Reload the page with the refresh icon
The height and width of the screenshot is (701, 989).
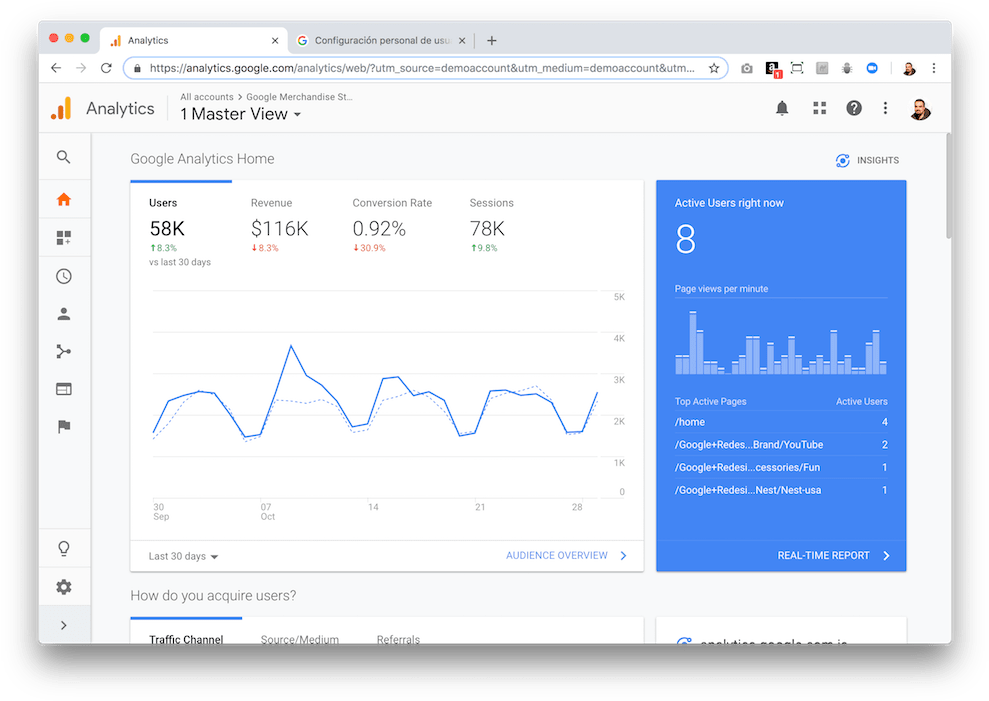coord(106,68)
